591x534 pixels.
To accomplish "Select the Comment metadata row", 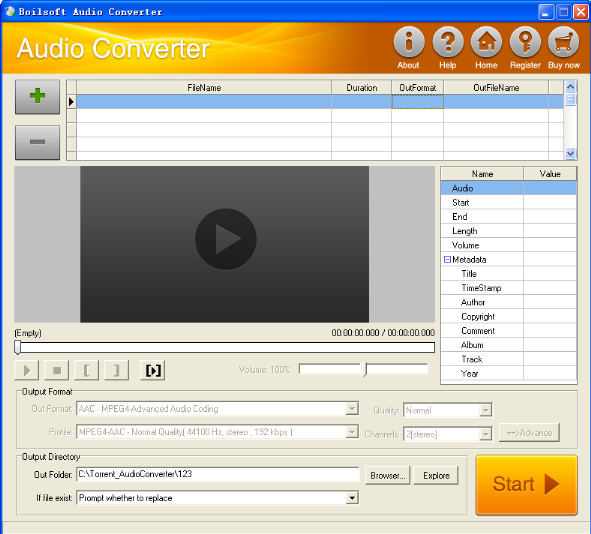I will point(508,331).
